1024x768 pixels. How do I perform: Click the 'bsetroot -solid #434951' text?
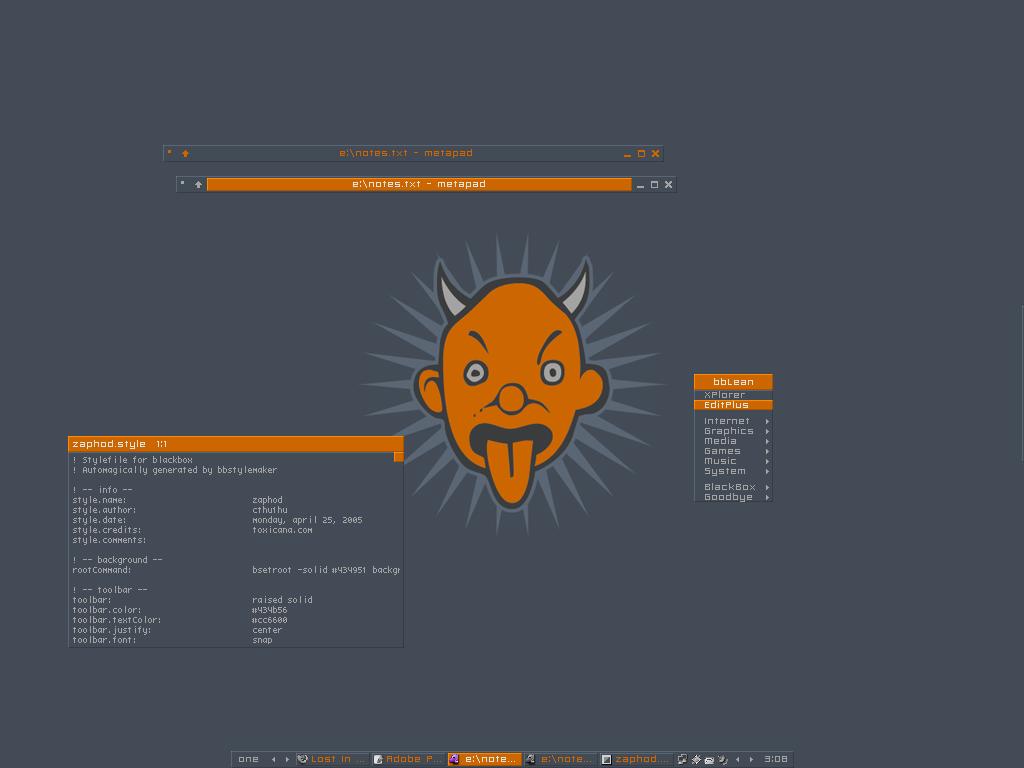pos(309,570)
